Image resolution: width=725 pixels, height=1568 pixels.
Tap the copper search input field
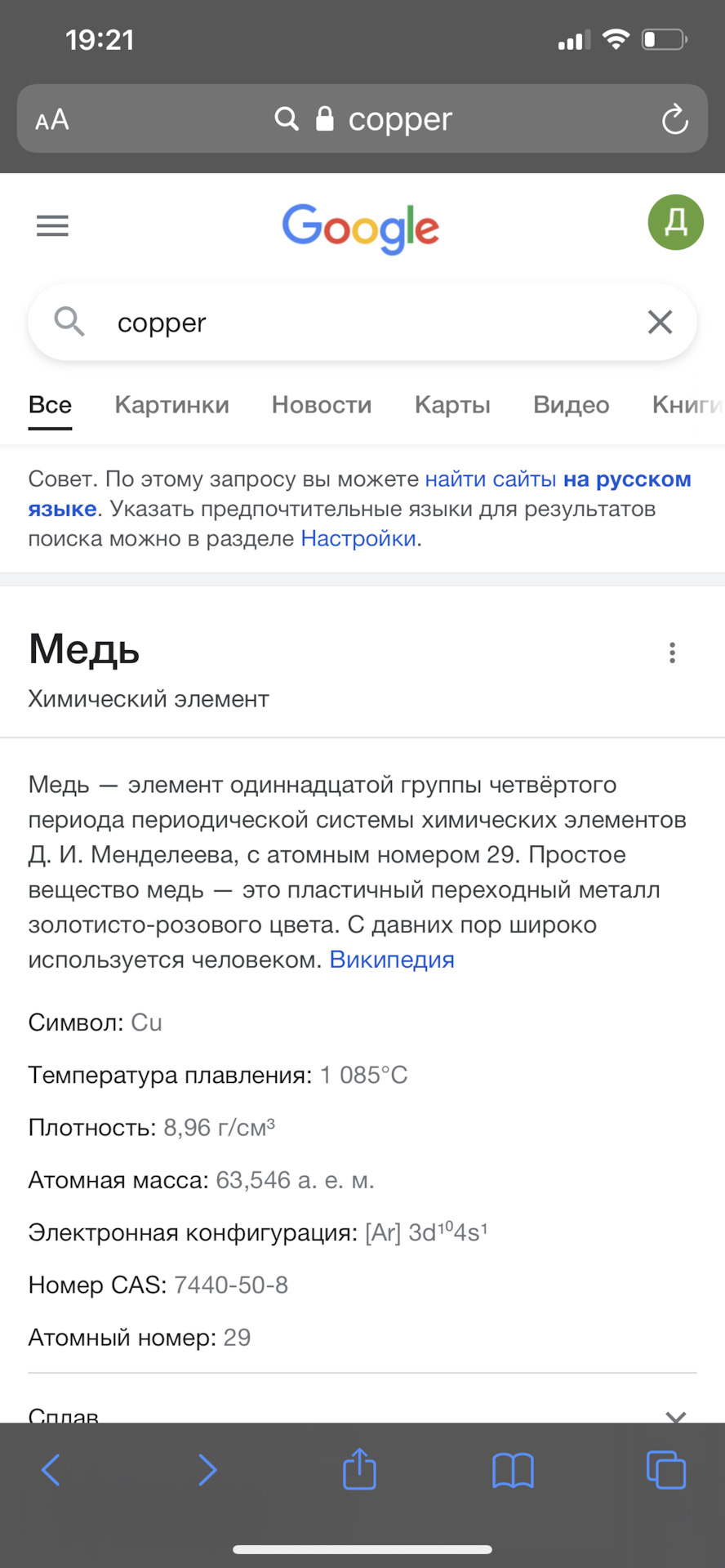coord(362,322)
